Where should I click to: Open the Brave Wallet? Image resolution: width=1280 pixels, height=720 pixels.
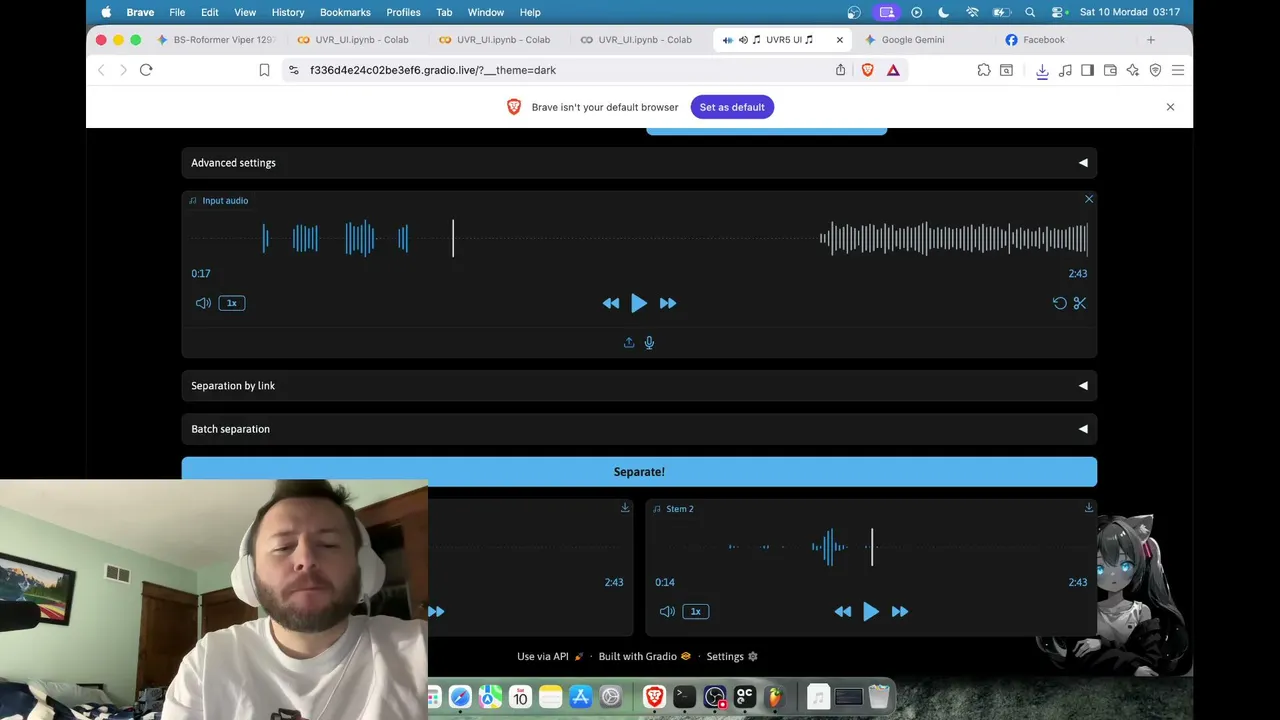pos(1110,70)
